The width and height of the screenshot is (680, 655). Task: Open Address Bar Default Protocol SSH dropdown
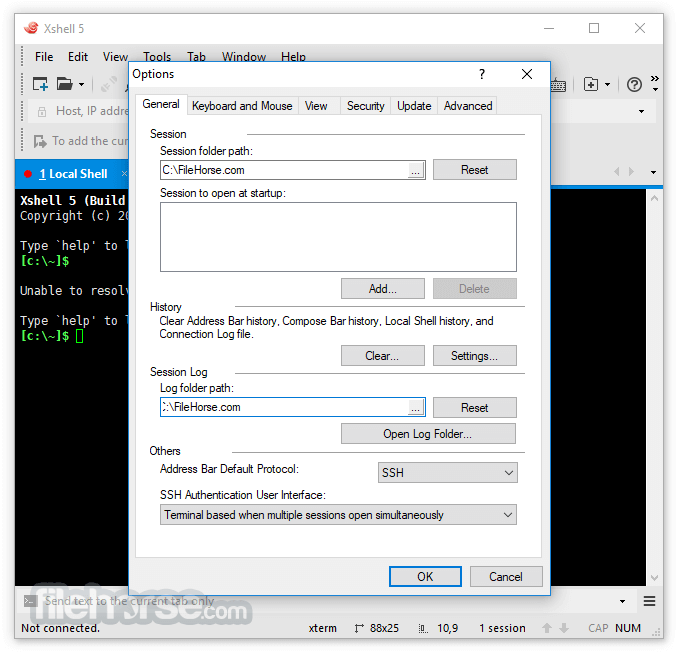(x=448, y=473)
